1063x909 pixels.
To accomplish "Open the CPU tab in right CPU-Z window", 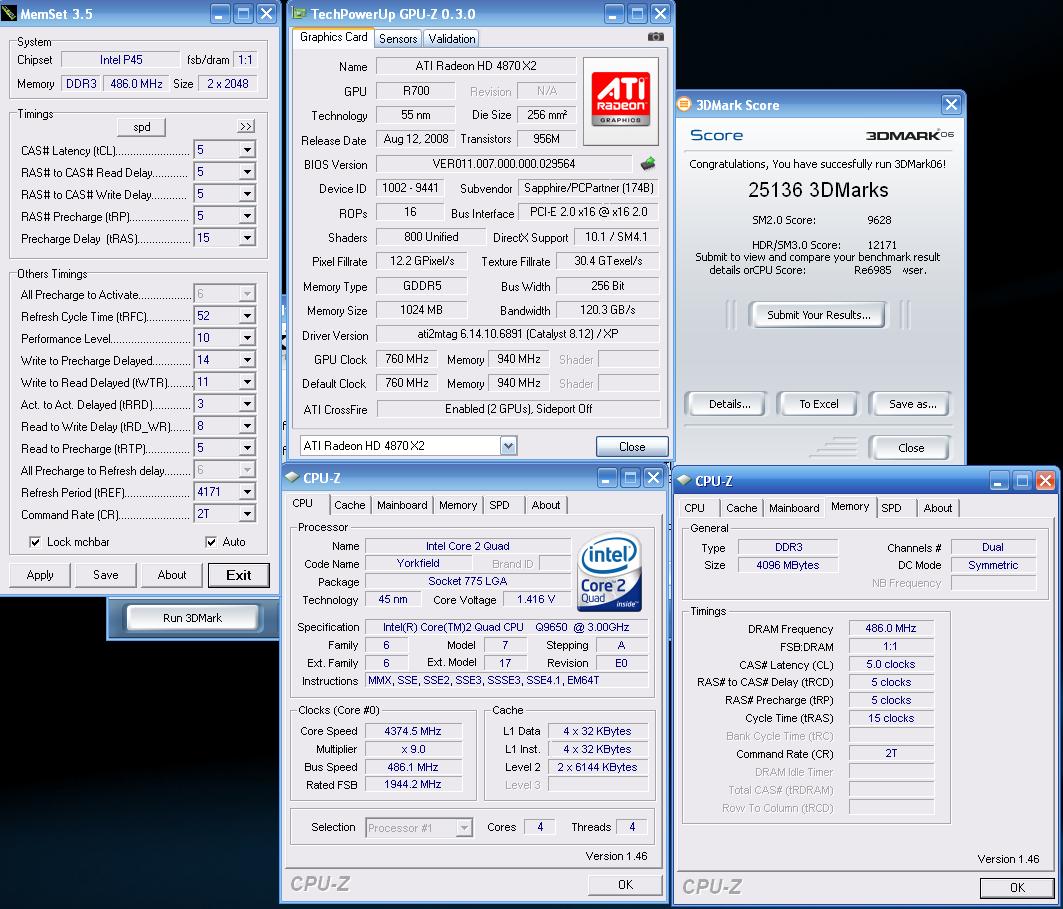I will pos(694,508).
